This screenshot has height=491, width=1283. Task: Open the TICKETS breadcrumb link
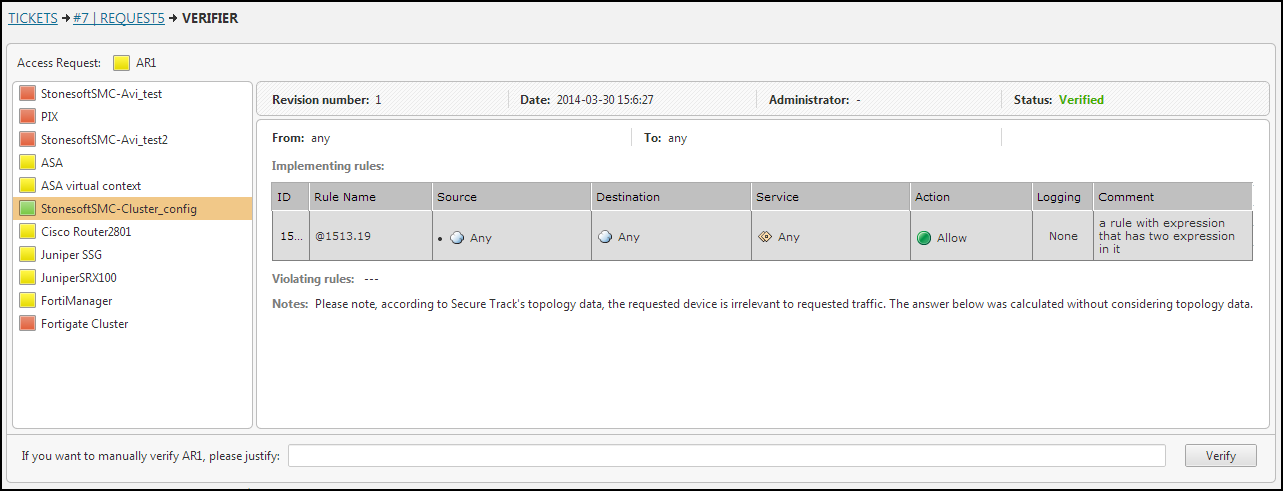pyautogui.click(x=32, y=18)
